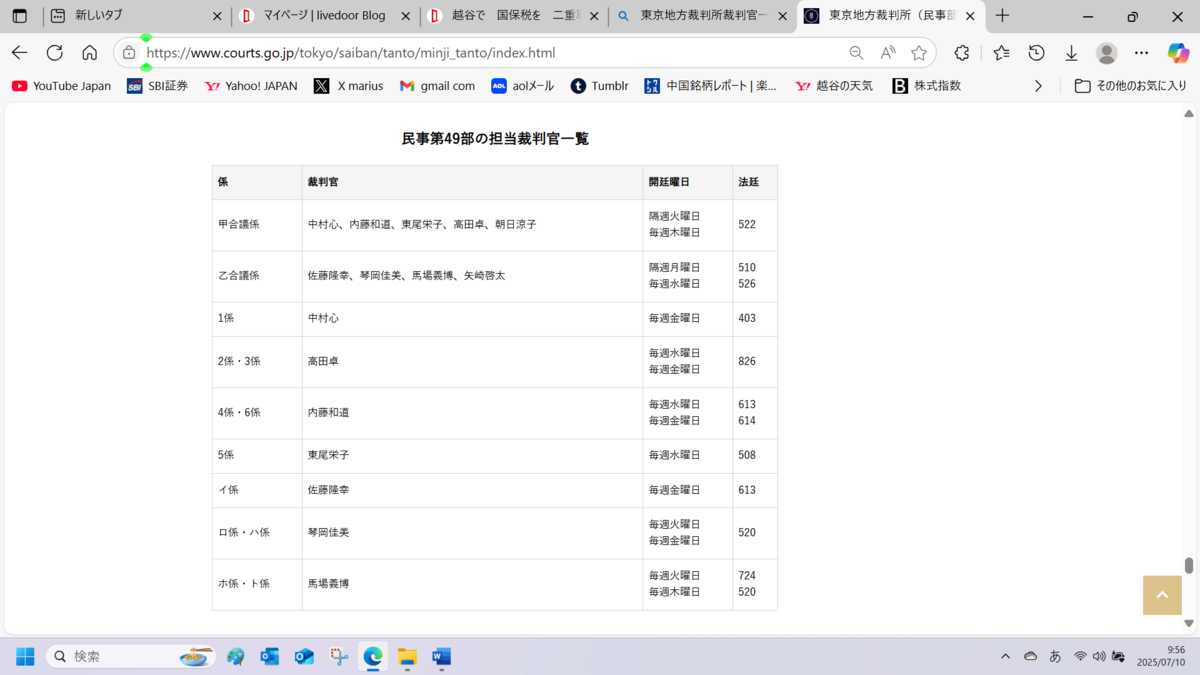Open the Downloads arrow icon
1200x675 pixels.
click(1071, 53)
